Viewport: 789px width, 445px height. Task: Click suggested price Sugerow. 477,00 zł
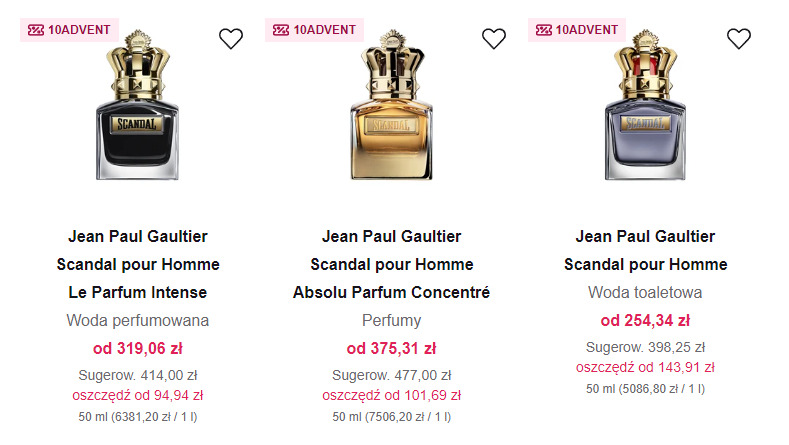point(391,376)
